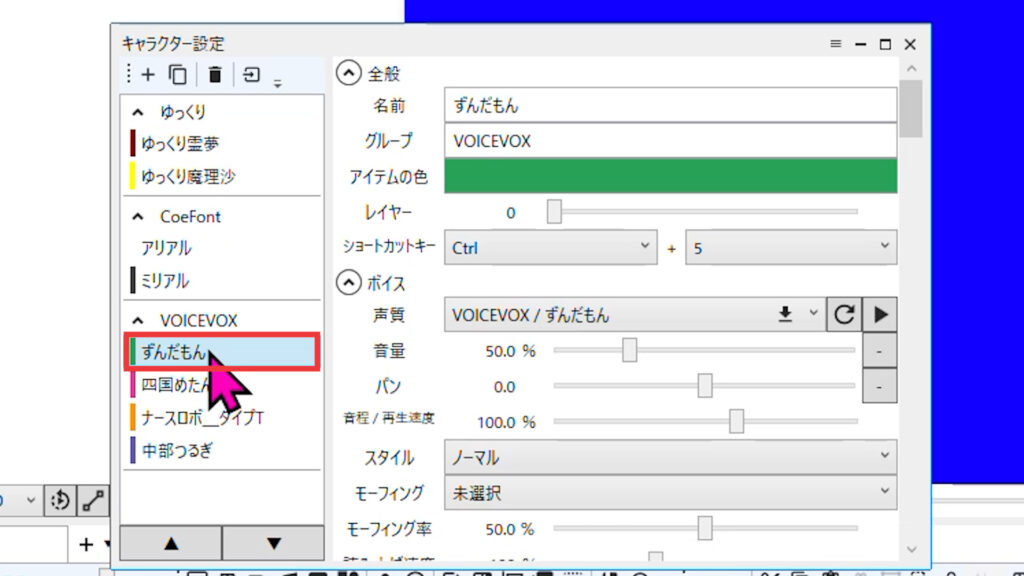1024x576 pixels.
Task: Move the character down with the ▼ button
Action: (x=273, y=543)
